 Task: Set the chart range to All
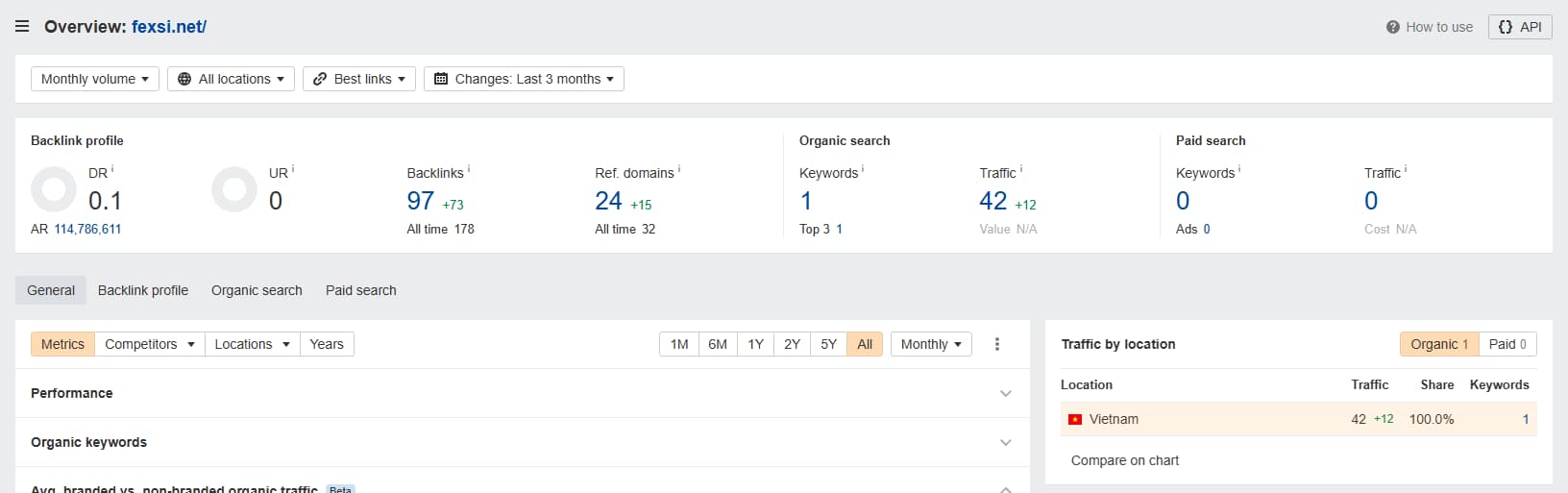point(865,344)
